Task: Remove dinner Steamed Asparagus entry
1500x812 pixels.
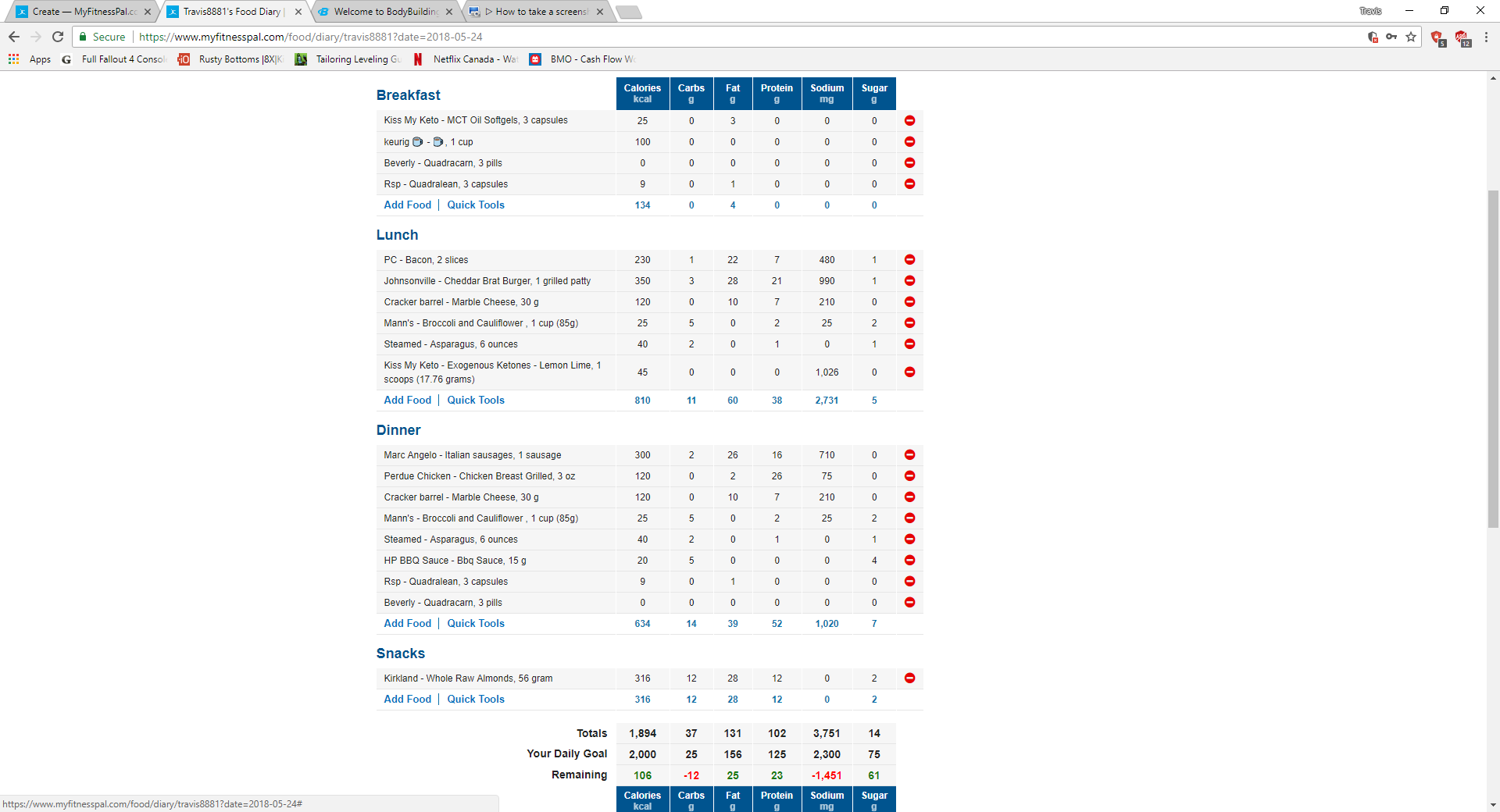Action: tap(909, 539)
